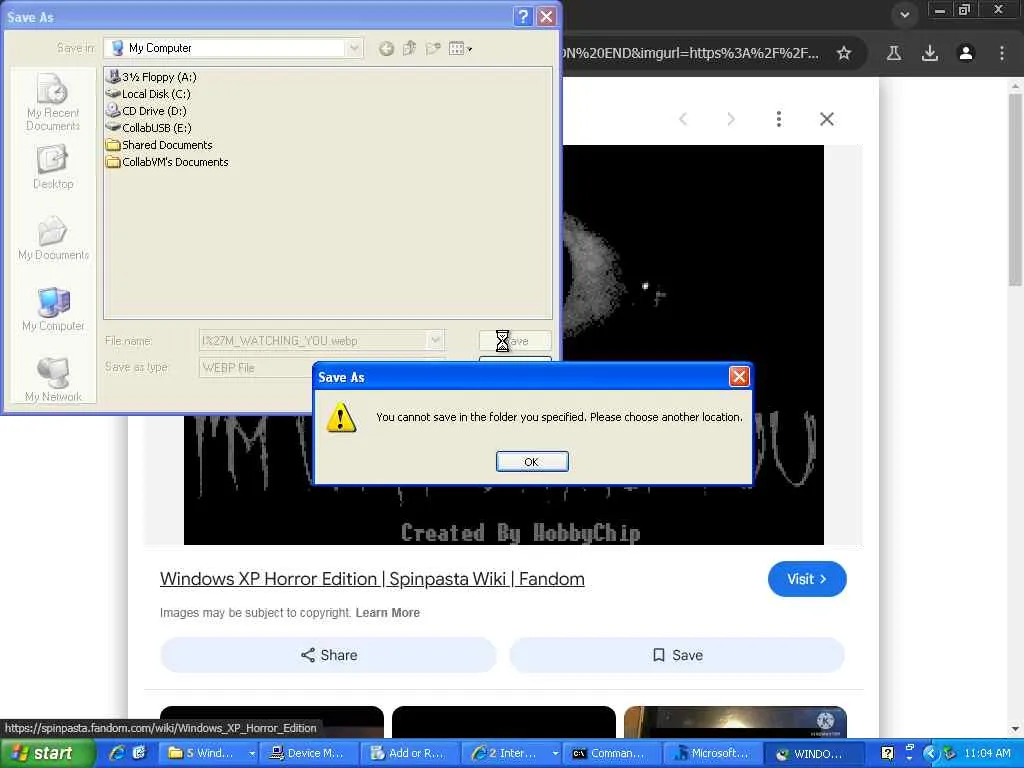Click the Save button in Save As dialog

coord(515,340)
